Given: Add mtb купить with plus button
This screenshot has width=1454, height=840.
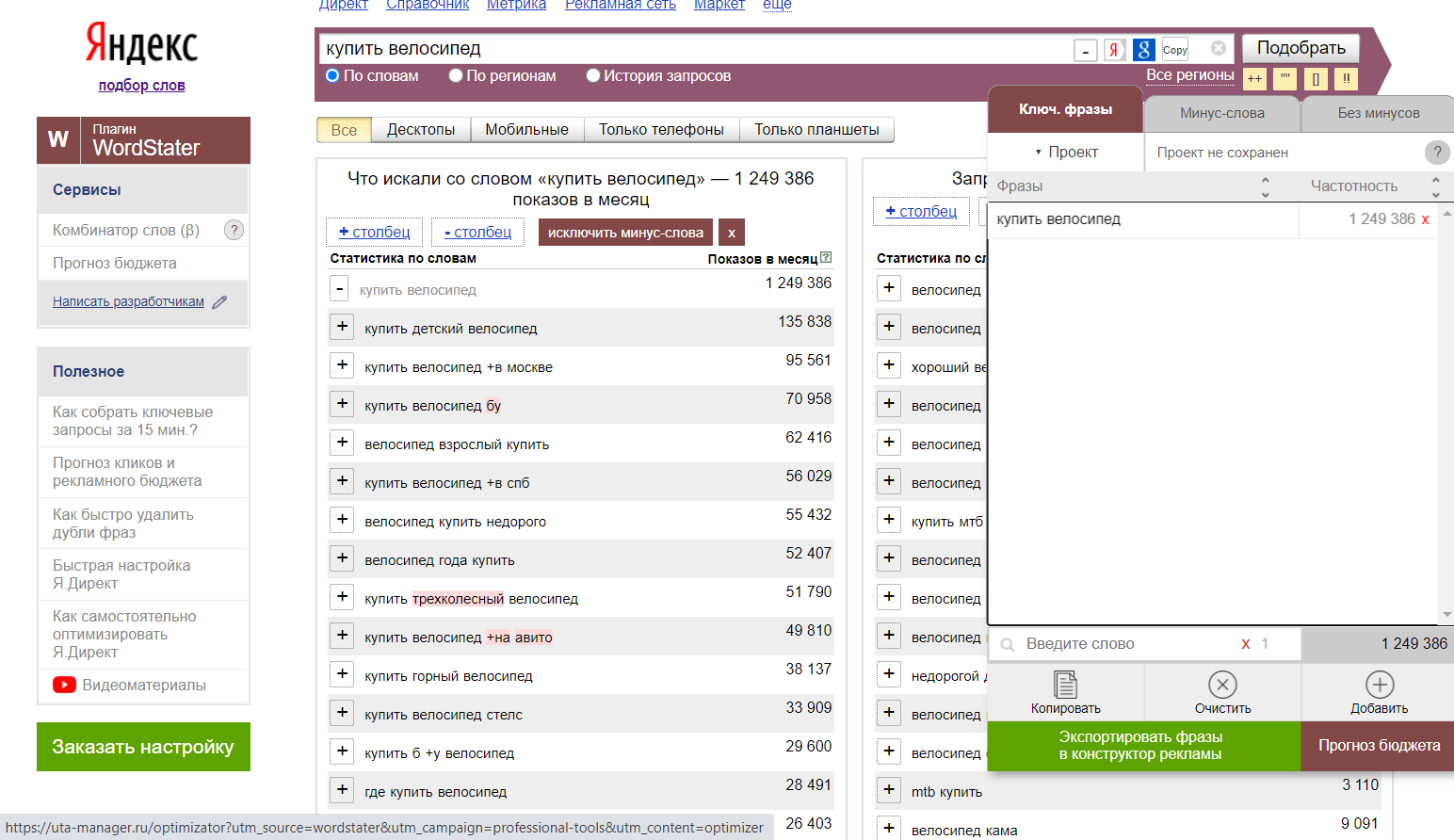Looking at the screenshot, I should tap(888, 789).
